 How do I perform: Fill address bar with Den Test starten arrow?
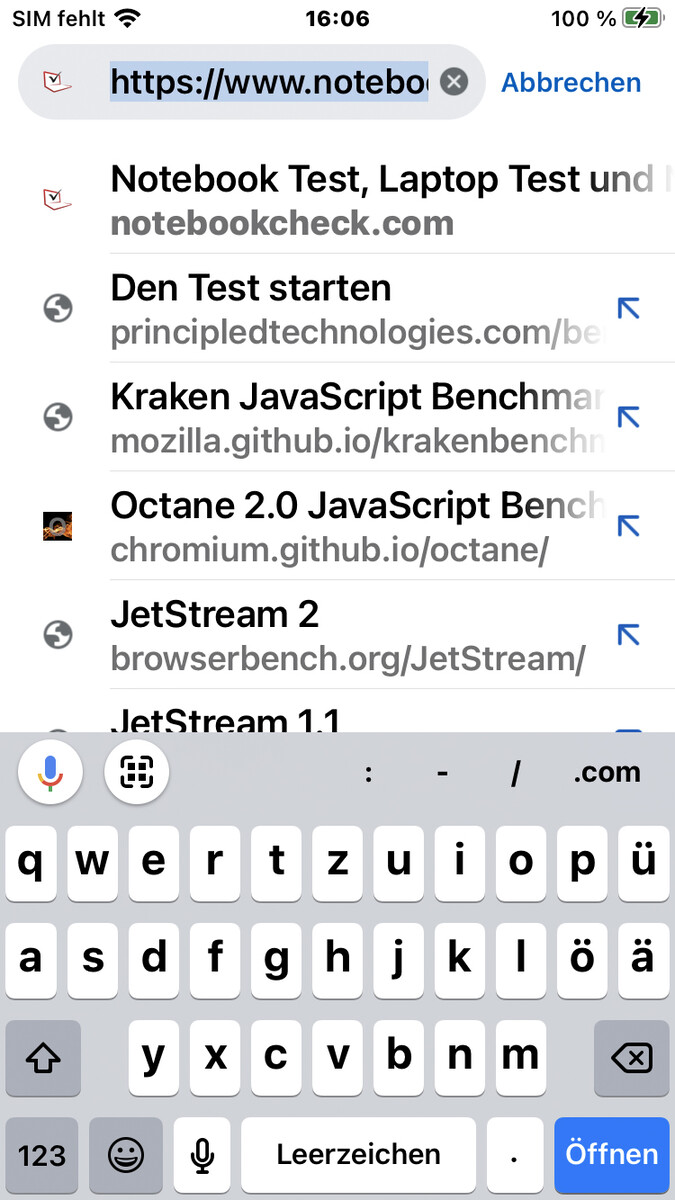[x=628, y=308]
